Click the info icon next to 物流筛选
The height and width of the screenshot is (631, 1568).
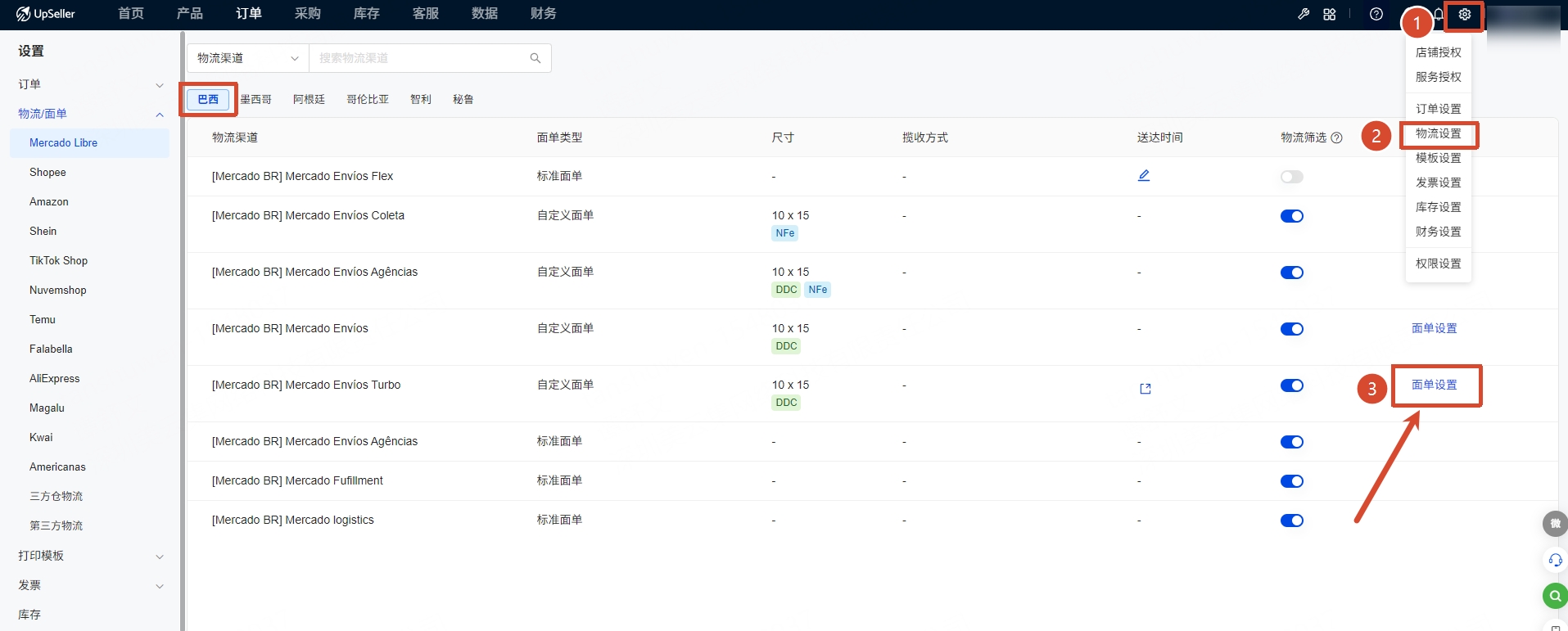1337,137
